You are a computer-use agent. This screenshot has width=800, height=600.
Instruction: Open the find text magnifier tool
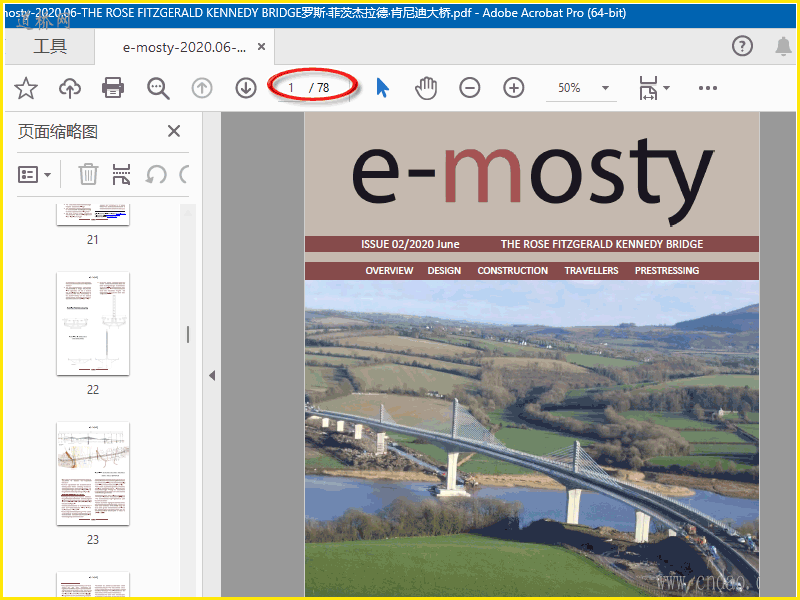(x=158, y=88)
